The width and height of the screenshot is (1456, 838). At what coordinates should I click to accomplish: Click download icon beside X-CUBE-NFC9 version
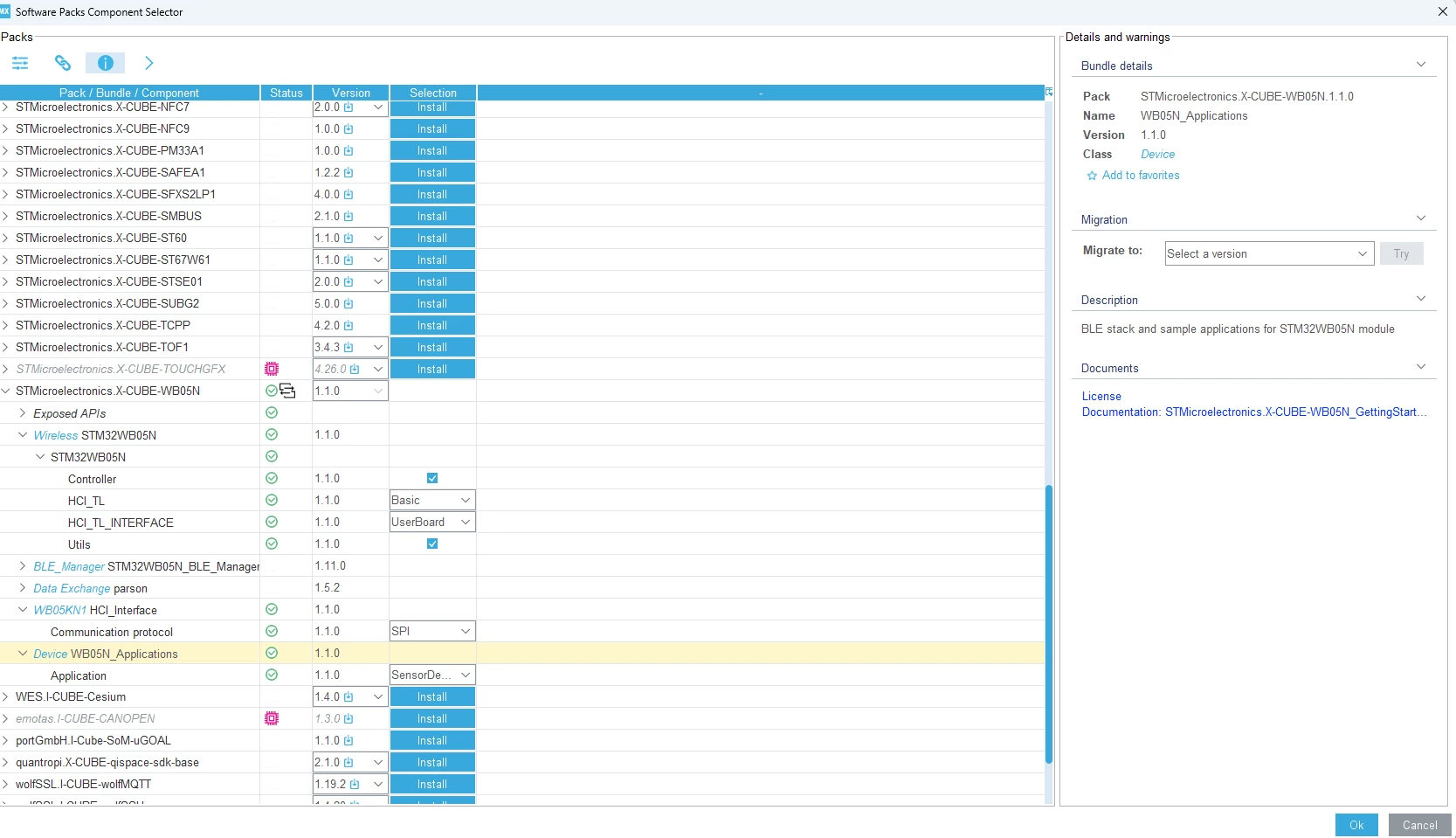click(348, 128)
